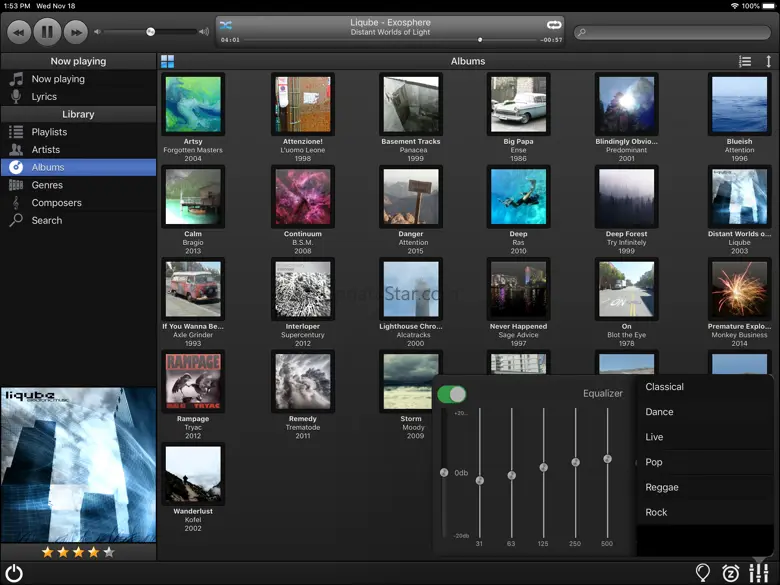Screen dimensions: 780x585
Task: Open the Blueish album cover
Action: click(739, 104)
